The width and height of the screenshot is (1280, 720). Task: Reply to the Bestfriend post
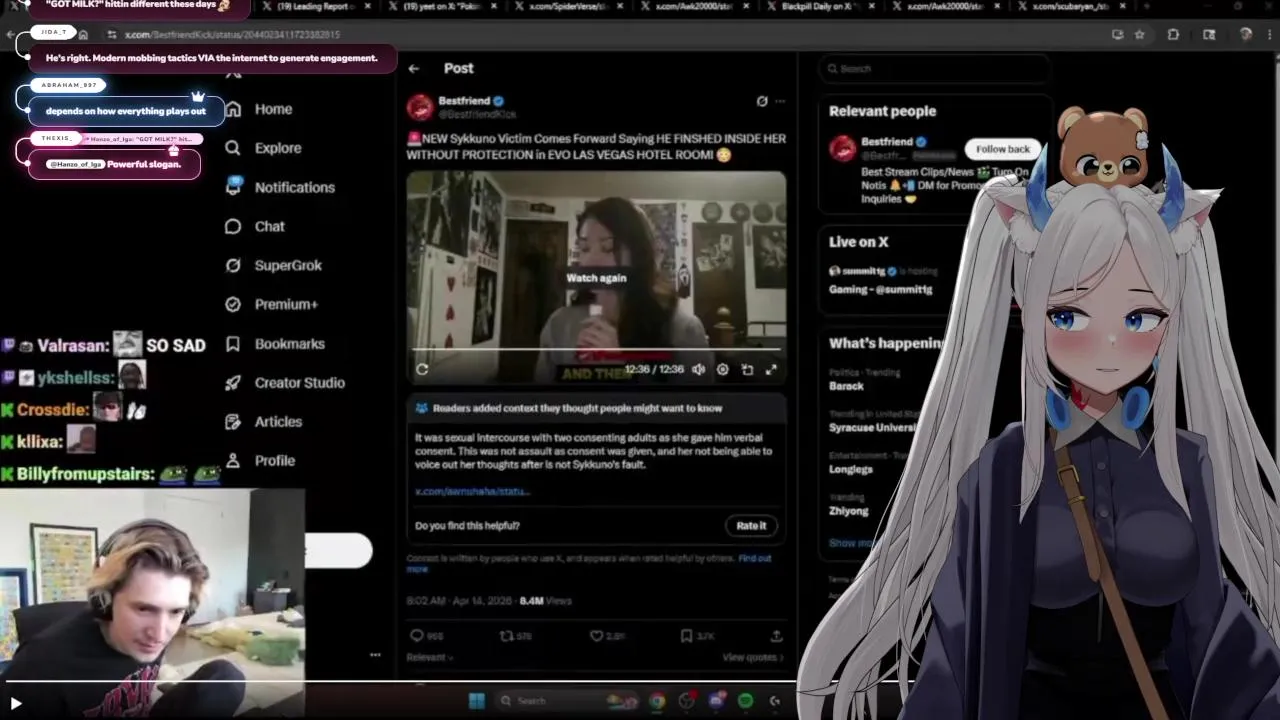426,635
